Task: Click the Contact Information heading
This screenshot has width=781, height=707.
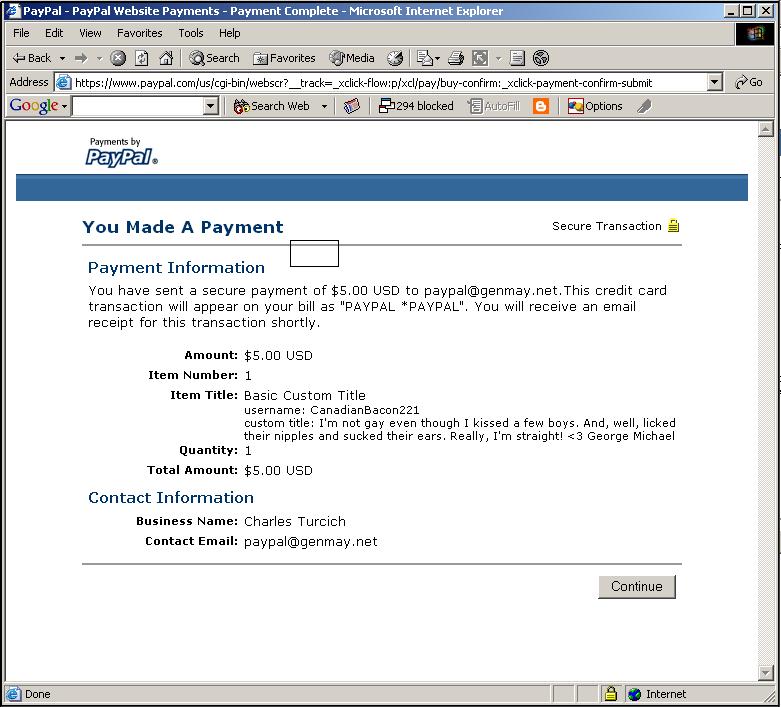Action: tap(171, 497)
